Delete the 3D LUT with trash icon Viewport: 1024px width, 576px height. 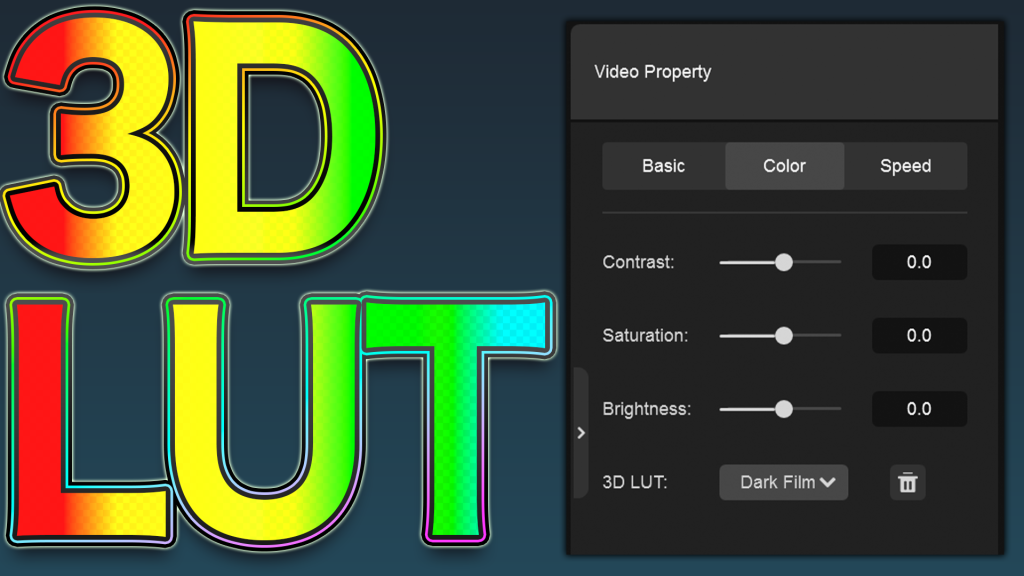click(907, 483)
